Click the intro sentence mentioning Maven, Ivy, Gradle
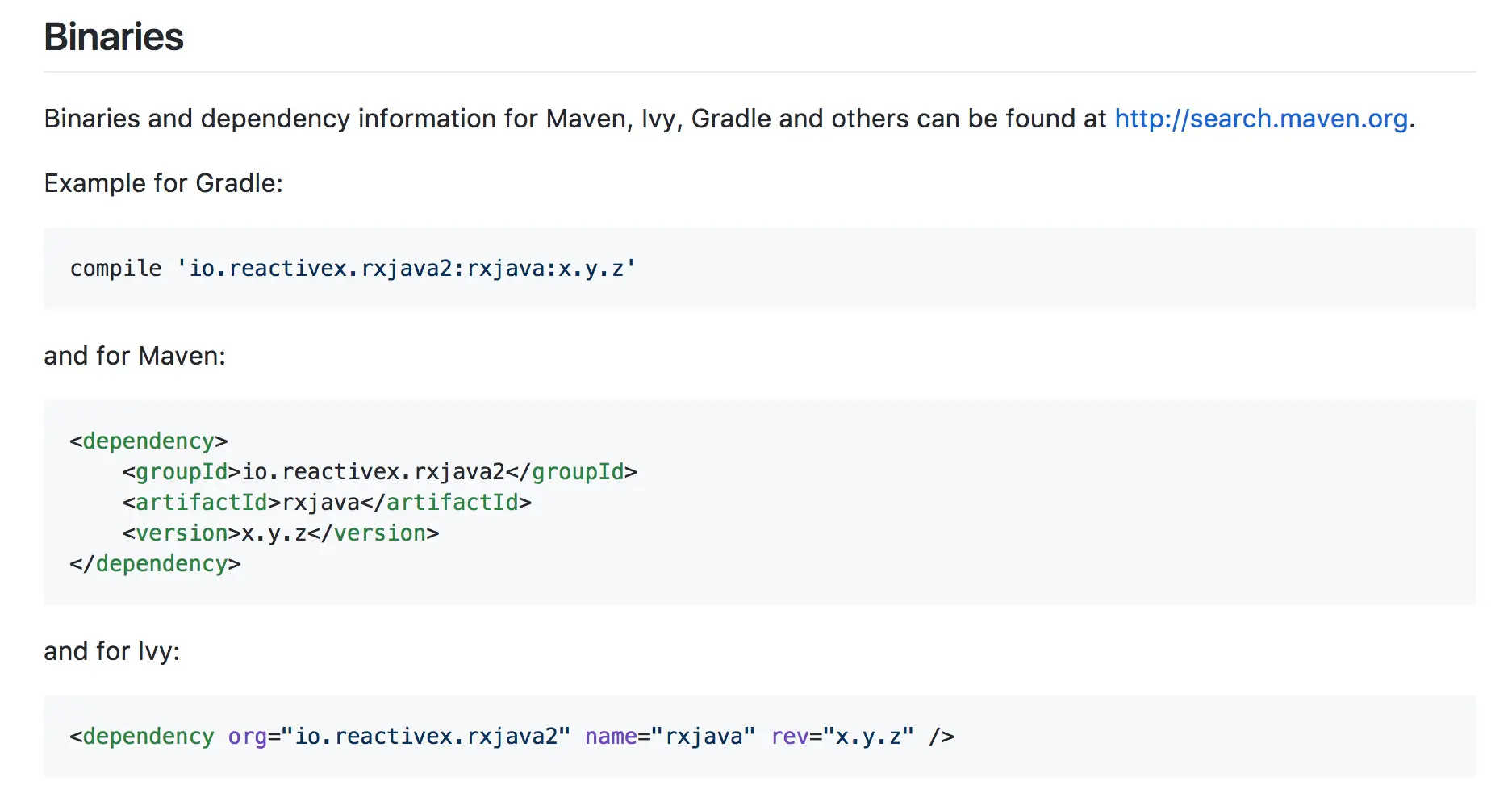This screenshot has width=1512, height=802. pos(565,119)
